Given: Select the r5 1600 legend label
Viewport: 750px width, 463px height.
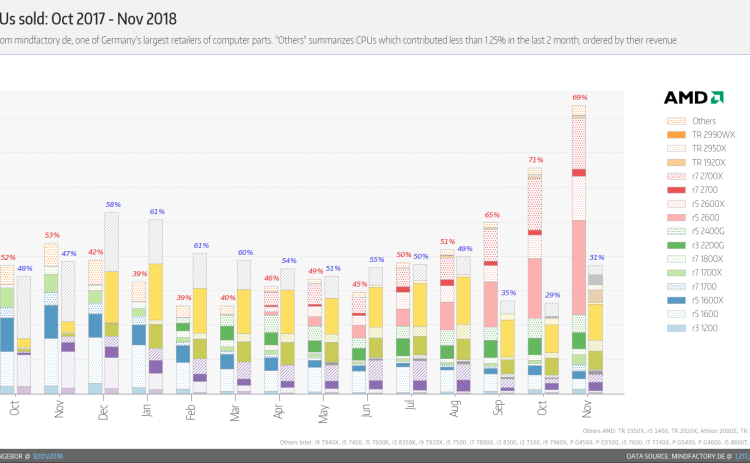Looking at the screenshot, I should coord(705,314).
